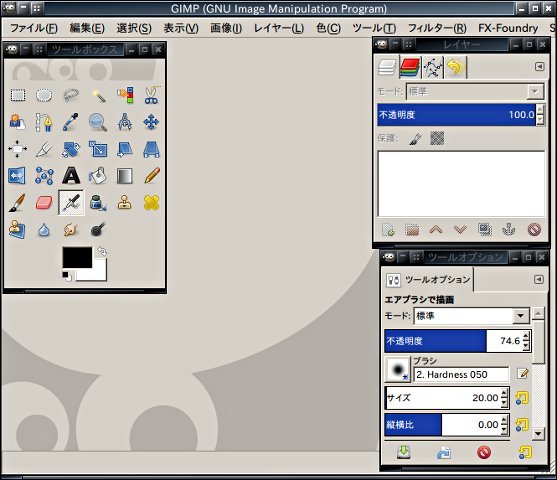Open the ファイル(F) menu

(34, 28)
